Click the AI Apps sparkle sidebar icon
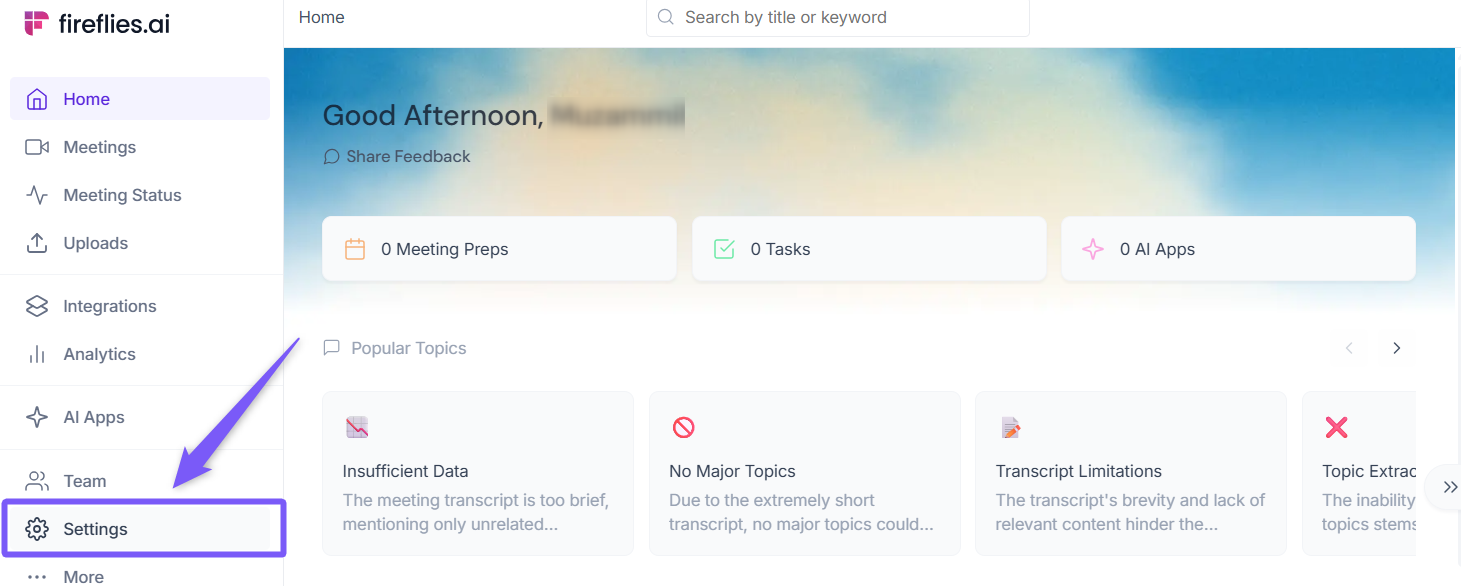Screen dimensions: 1461x586 pyautogui.click(x=37, y=417)
